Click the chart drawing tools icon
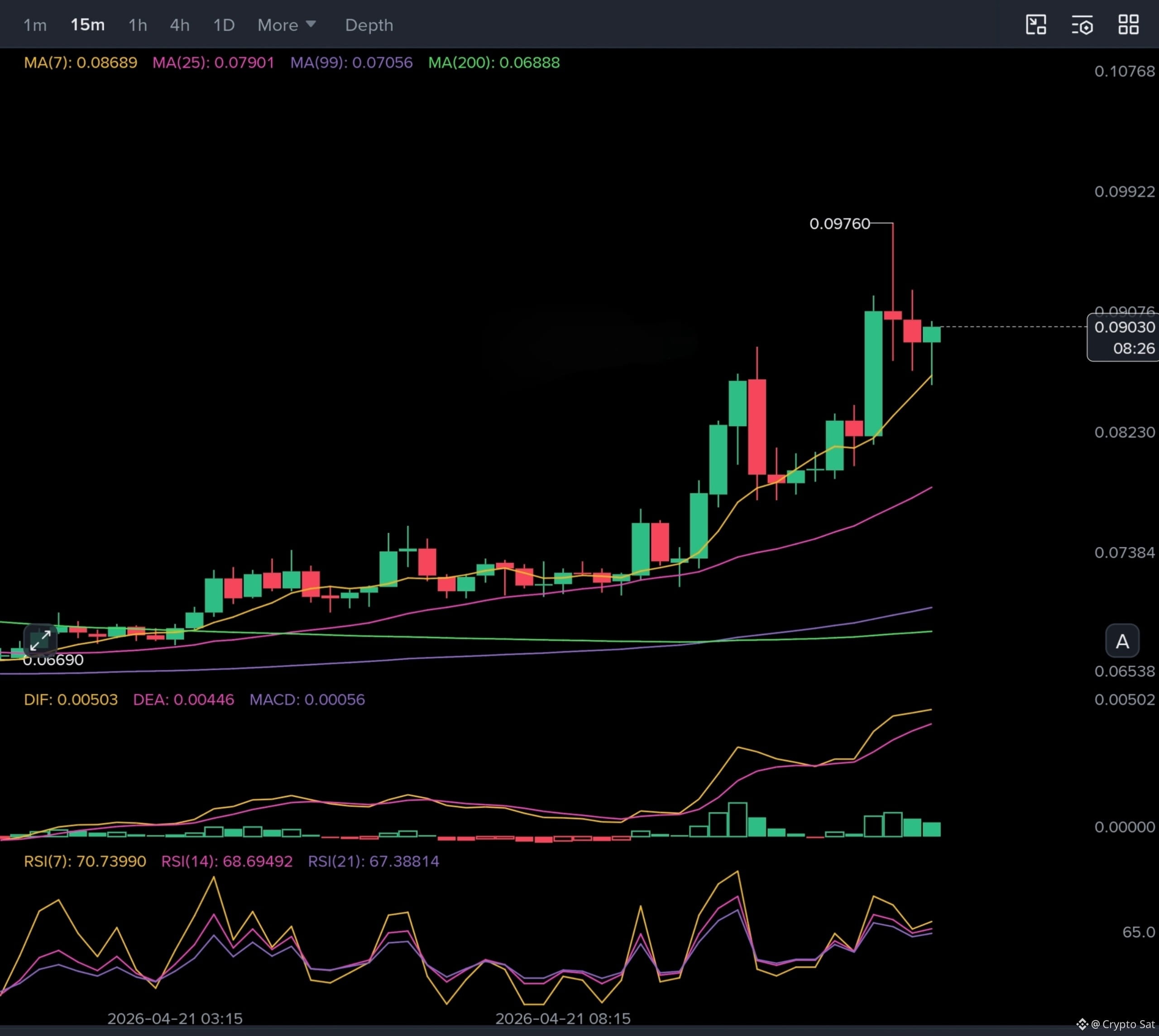Screen dimensions: 1159x1036 [1036, 24]
